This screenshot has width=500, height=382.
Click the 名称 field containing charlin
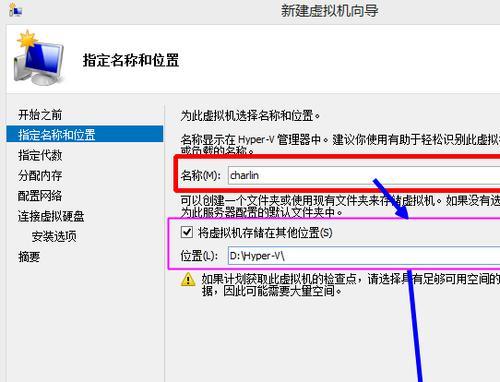[364, 175]
